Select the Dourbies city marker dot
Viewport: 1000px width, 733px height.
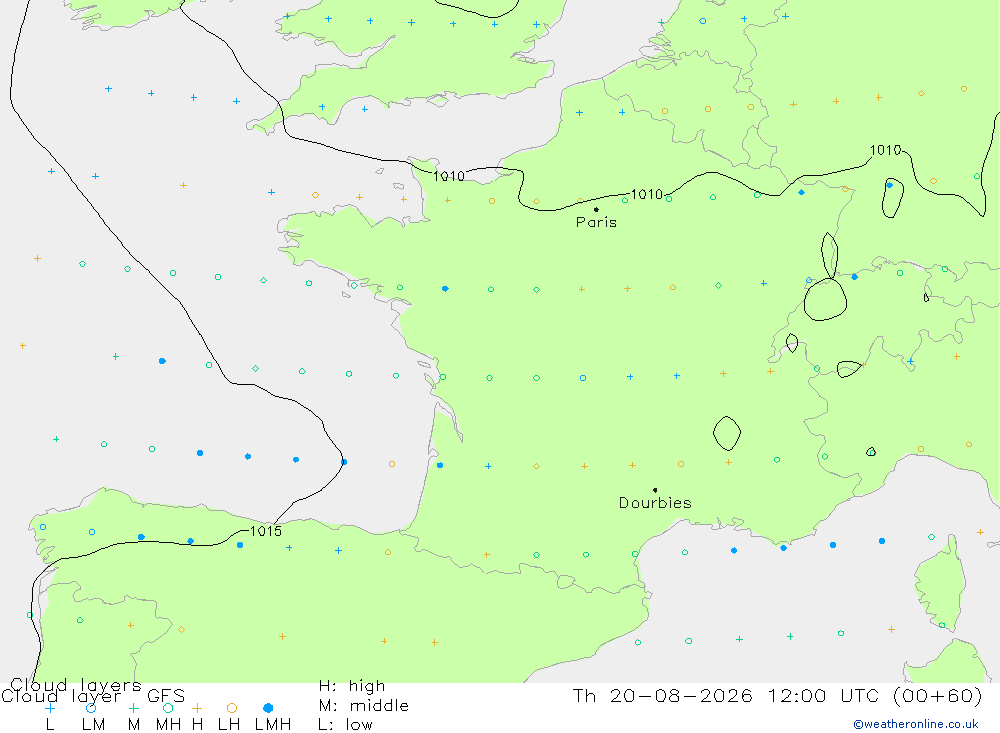pos(655,490)
